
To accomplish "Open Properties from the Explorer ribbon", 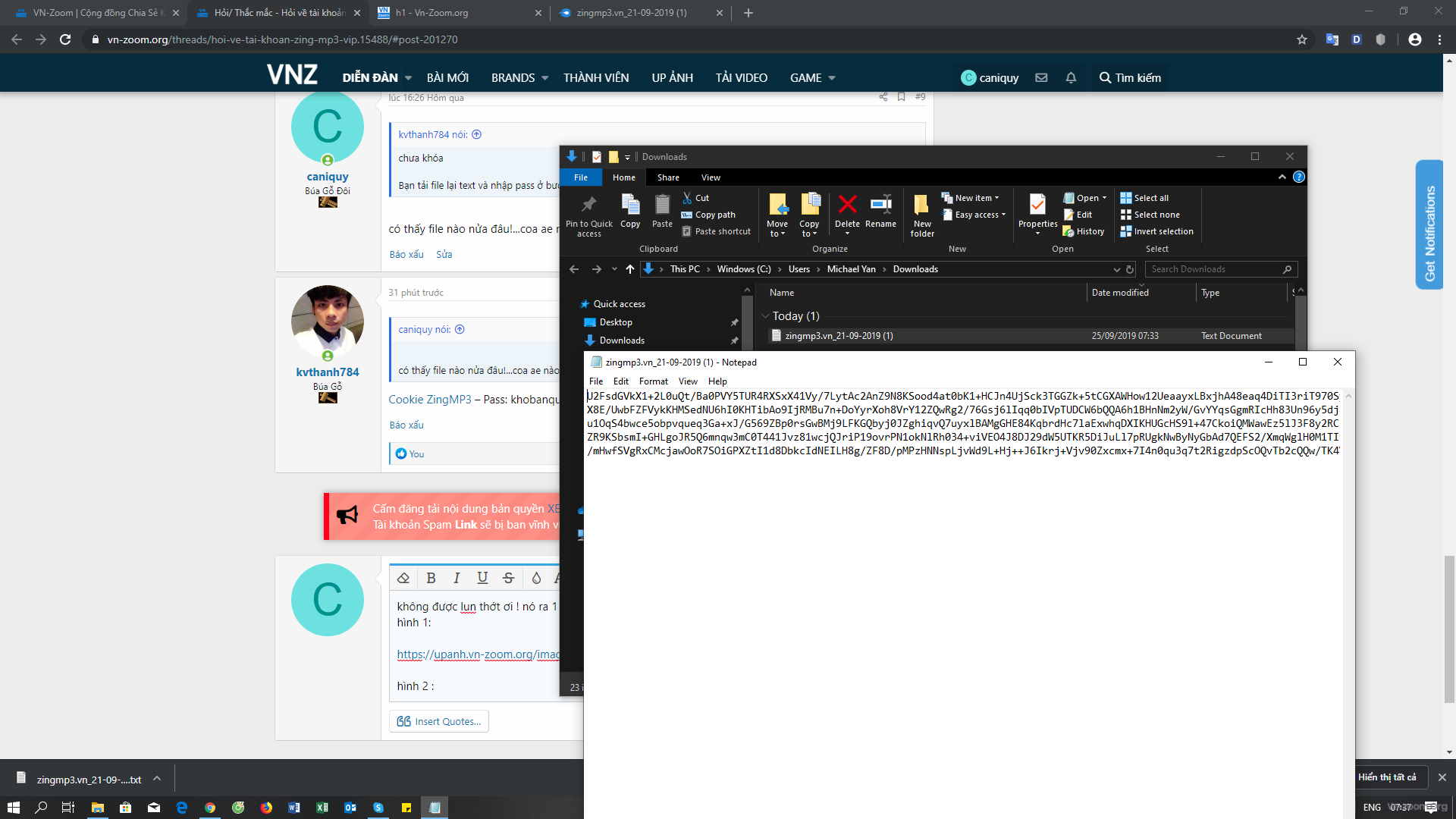I will click(x=1037, y=214).
